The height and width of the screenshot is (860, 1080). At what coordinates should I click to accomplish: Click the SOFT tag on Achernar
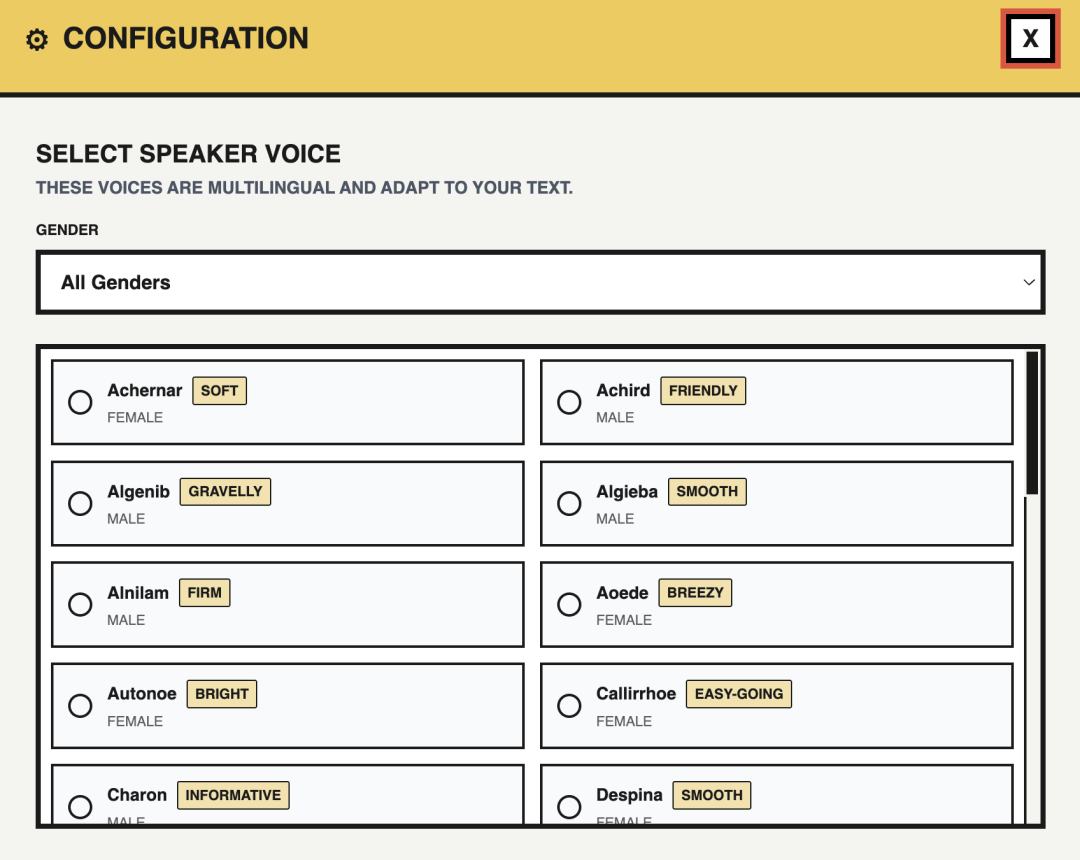point(219,391)
